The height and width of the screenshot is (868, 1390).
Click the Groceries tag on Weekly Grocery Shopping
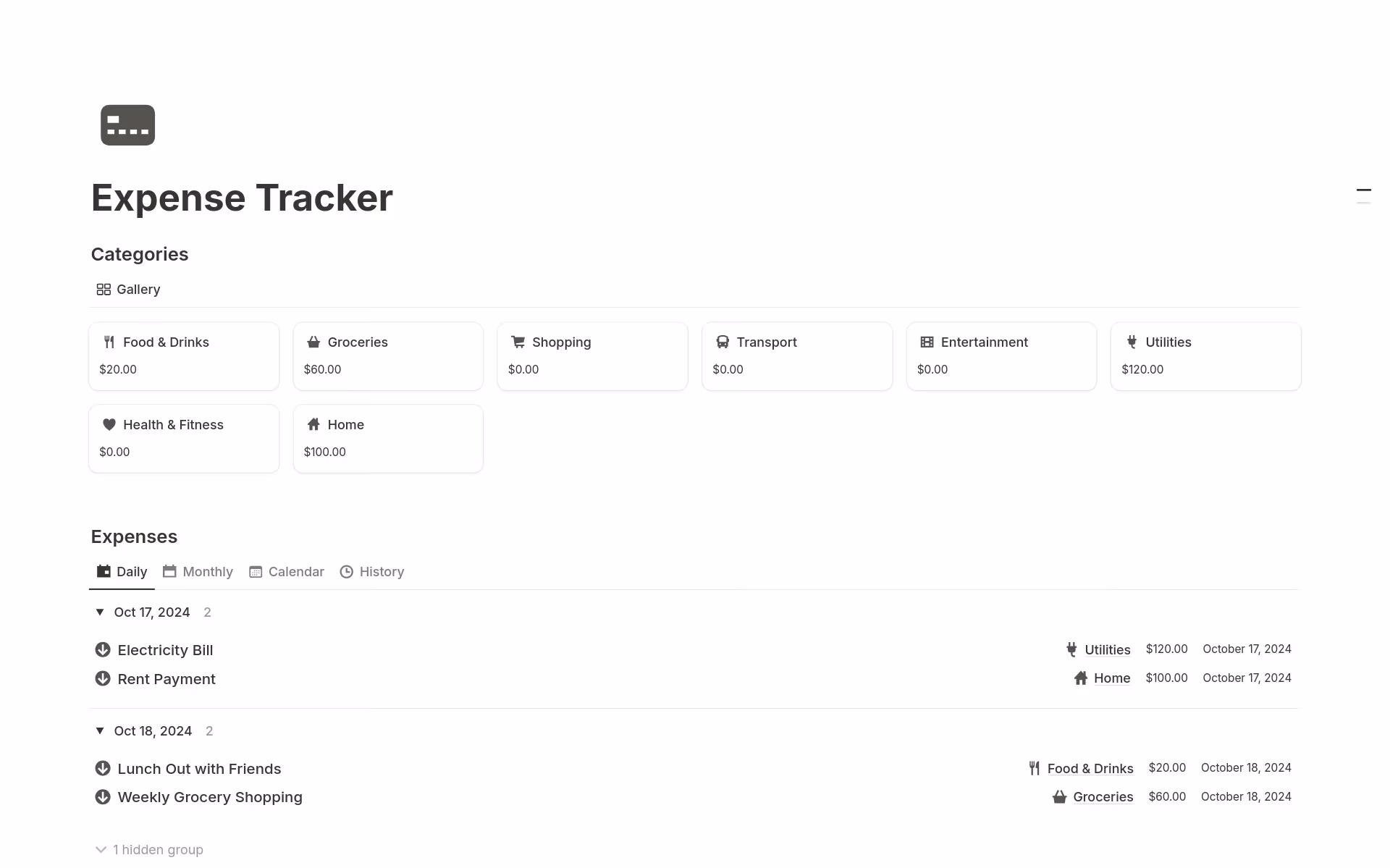coord(1103,796)
